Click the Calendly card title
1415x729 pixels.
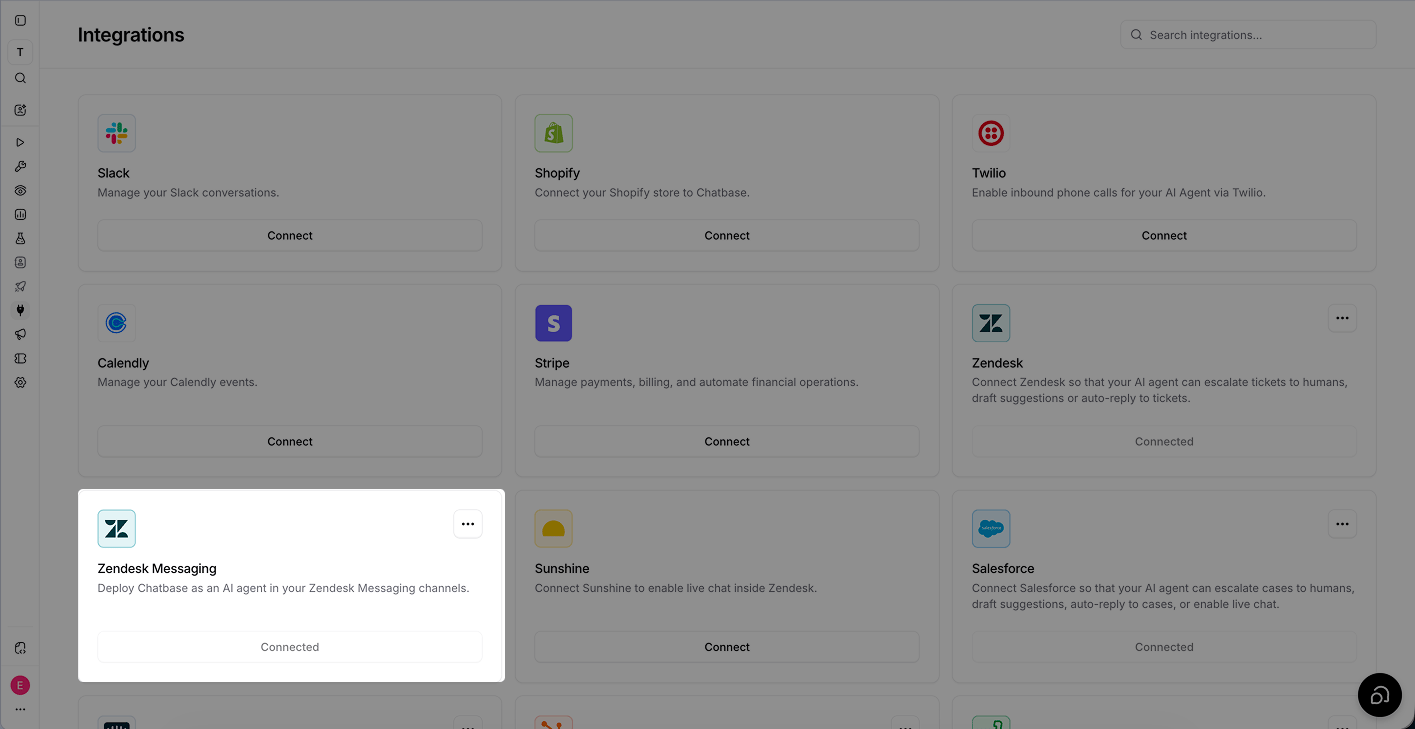coord(123,363)
